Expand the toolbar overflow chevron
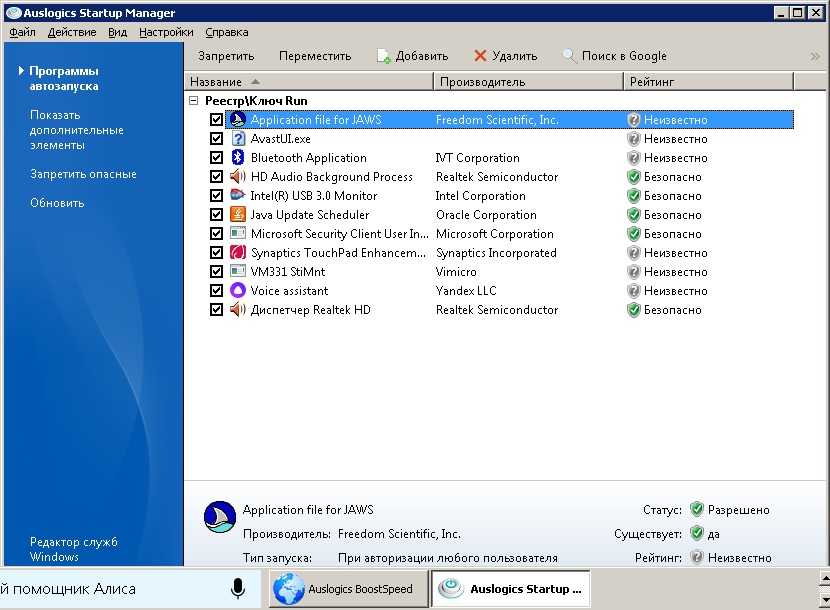This screenshot has width=830, height=610. (815, 56)
